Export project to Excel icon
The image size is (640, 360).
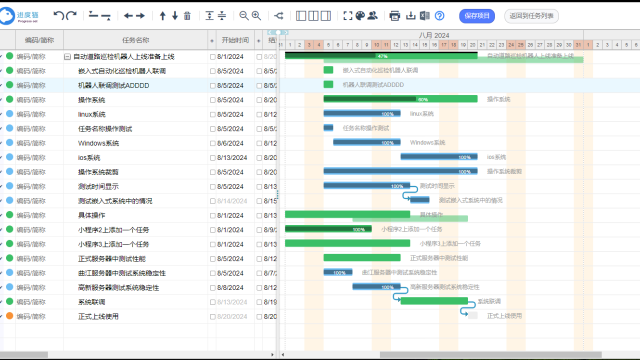[424, 16]
